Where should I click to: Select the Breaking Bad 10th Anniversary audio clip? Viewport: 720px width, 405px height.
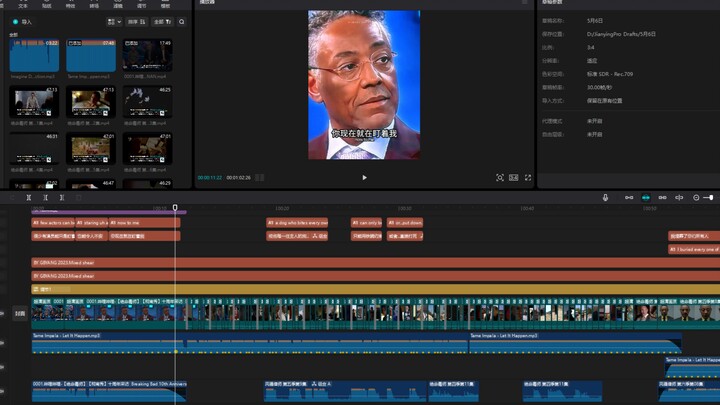coord(109,391)
